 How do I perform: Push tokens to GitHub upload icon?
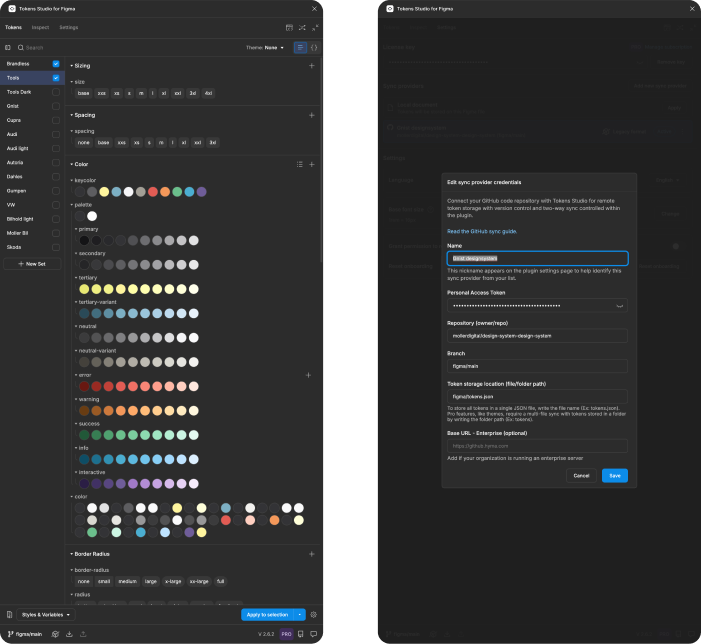click(83, 634)
